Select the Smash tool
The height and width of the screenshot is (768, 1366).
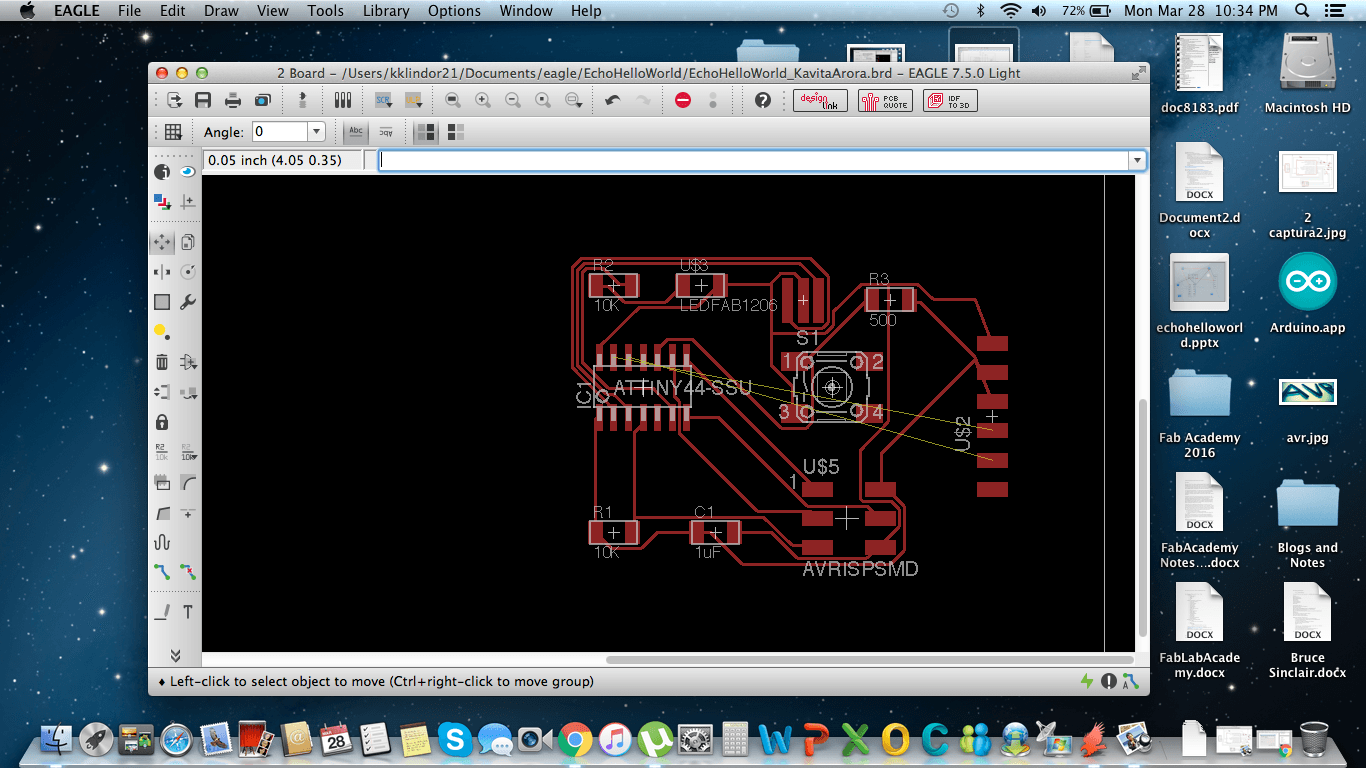(x=161, y=482)
